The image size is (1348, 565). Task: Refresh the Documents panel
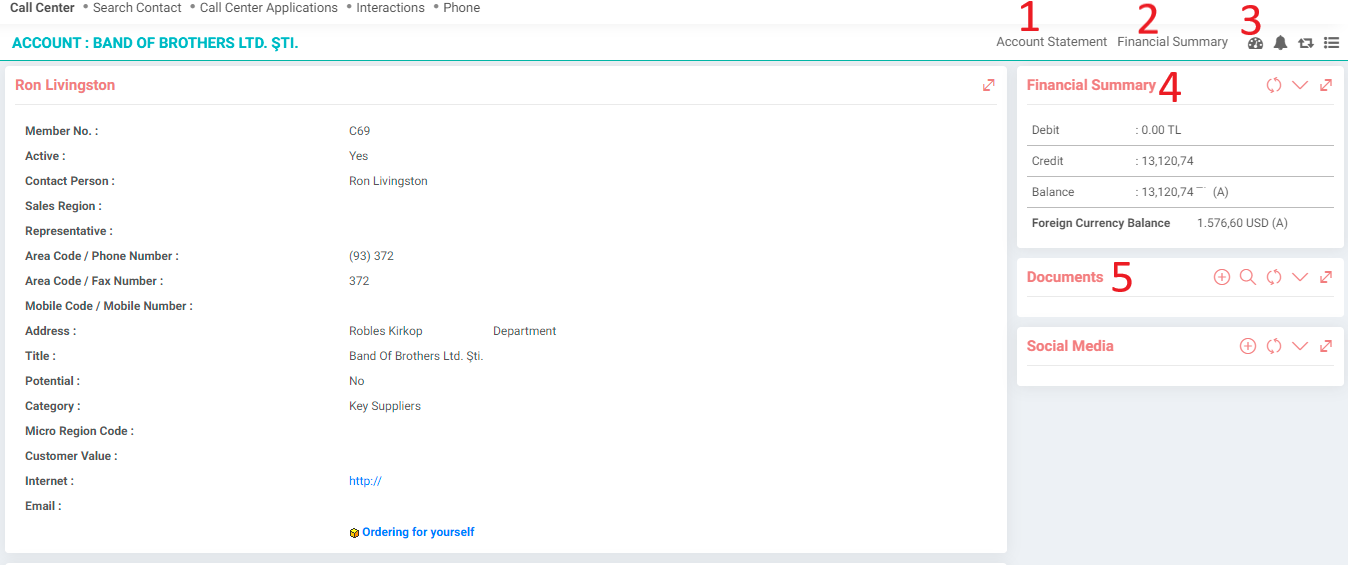click(x=1274, y=277)
